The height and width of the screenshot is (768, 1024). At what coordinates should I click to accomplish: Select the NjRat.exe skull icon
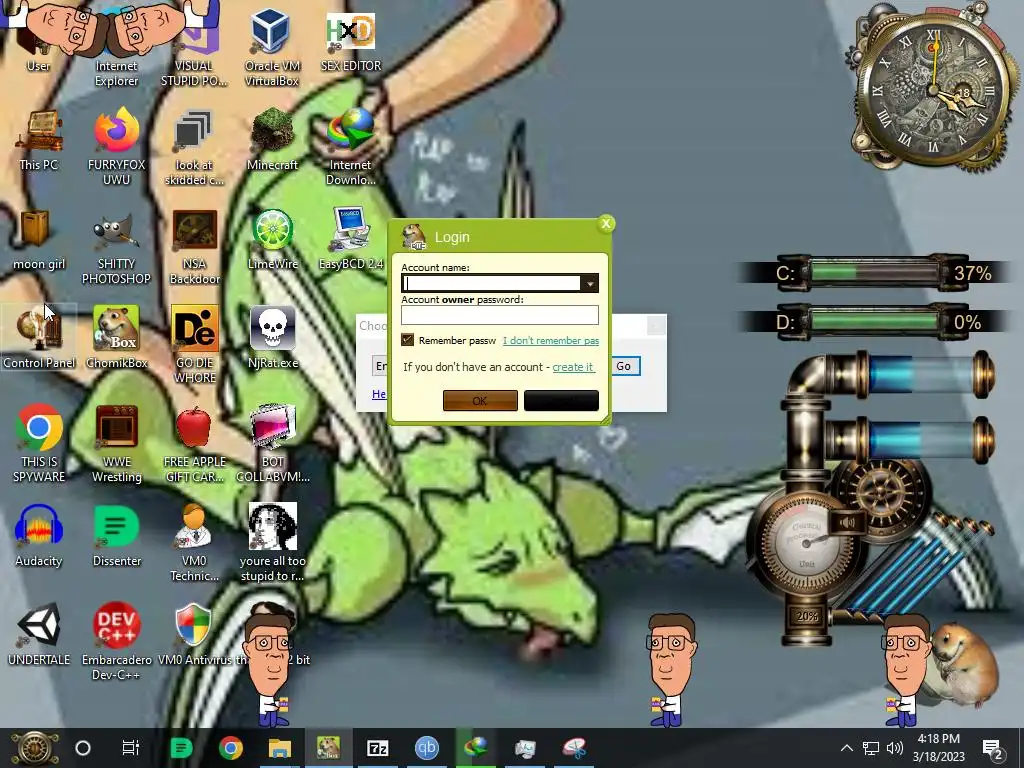click(272, 338)
